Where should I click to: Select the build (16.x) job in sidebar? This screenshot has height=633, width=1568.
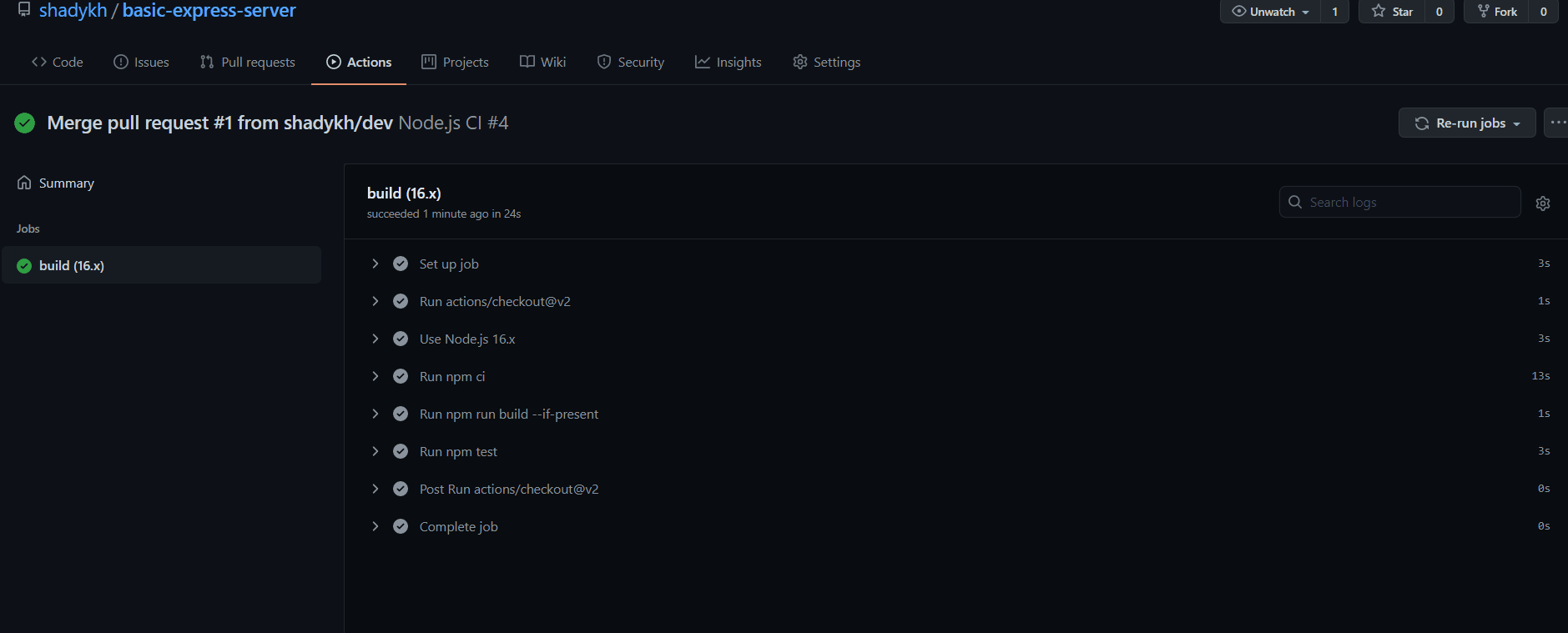161,265
